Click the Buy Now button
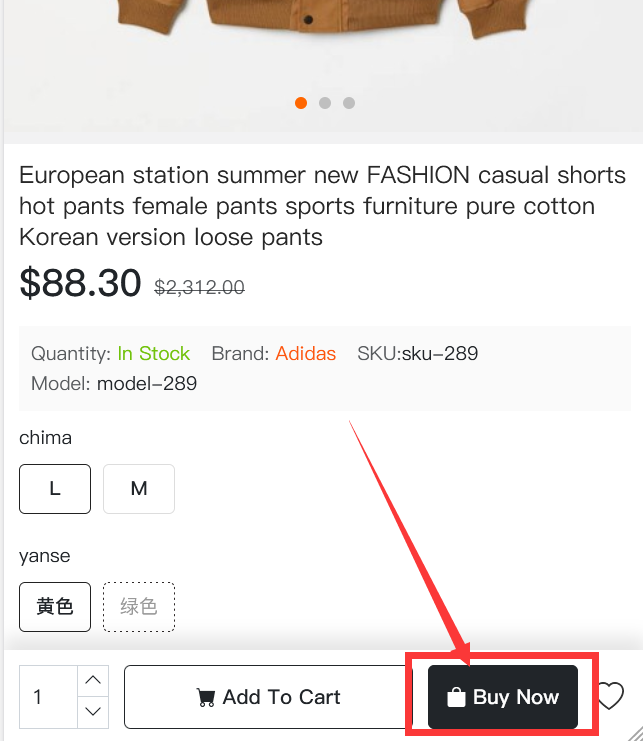643x741 pixels. 503,697
